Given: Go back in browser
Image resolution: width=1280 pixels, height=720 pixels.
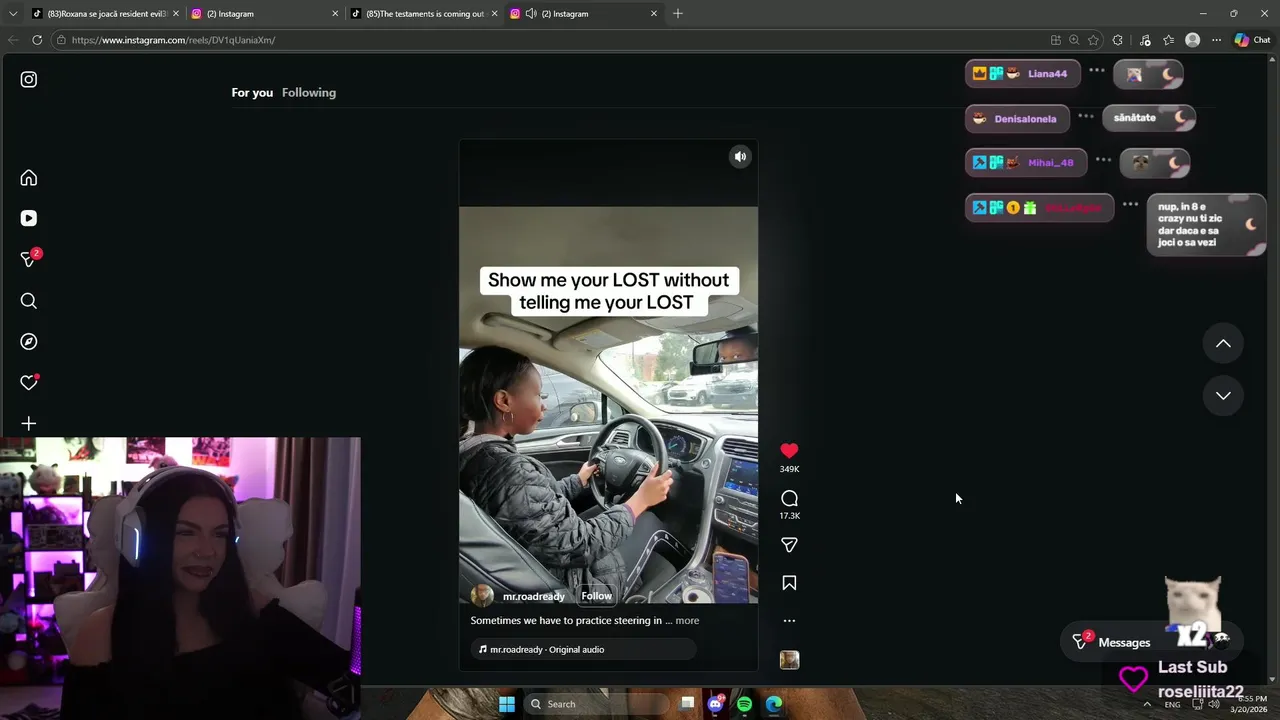Looking at the screenshot, I should (x=13, y=40).
